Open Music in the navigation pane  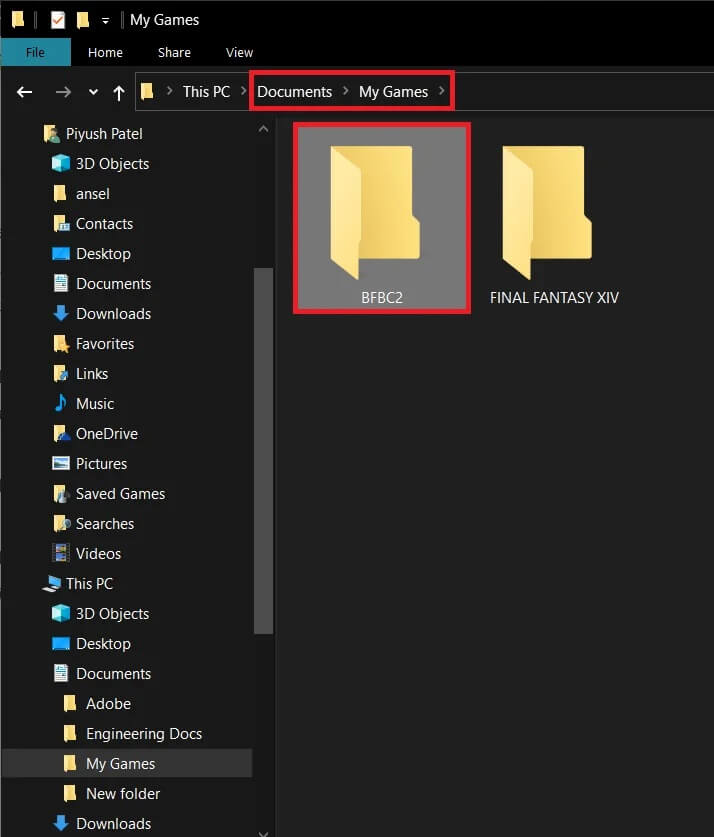pos(94,404)
